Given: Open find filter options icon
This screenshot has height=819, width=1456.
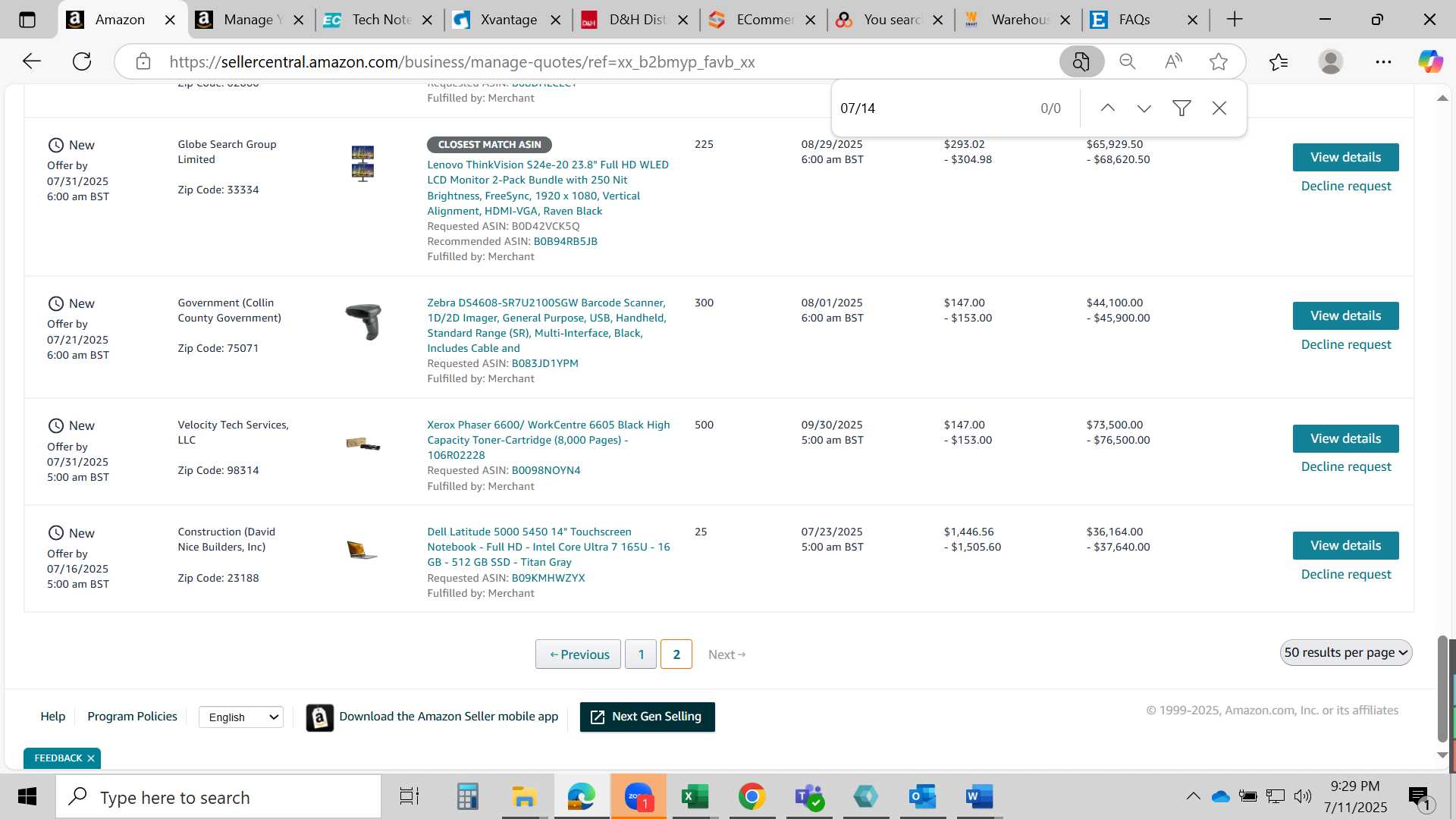Looking at the screenshot, I should pyautogui.click(x=1181, y=108).
